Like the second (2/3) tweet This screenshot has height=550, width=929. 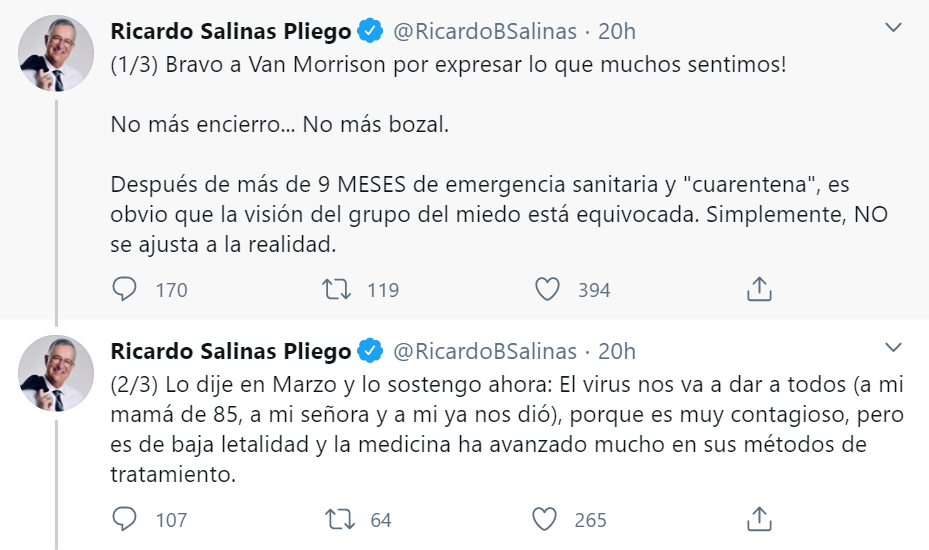[x=545, y=520]
